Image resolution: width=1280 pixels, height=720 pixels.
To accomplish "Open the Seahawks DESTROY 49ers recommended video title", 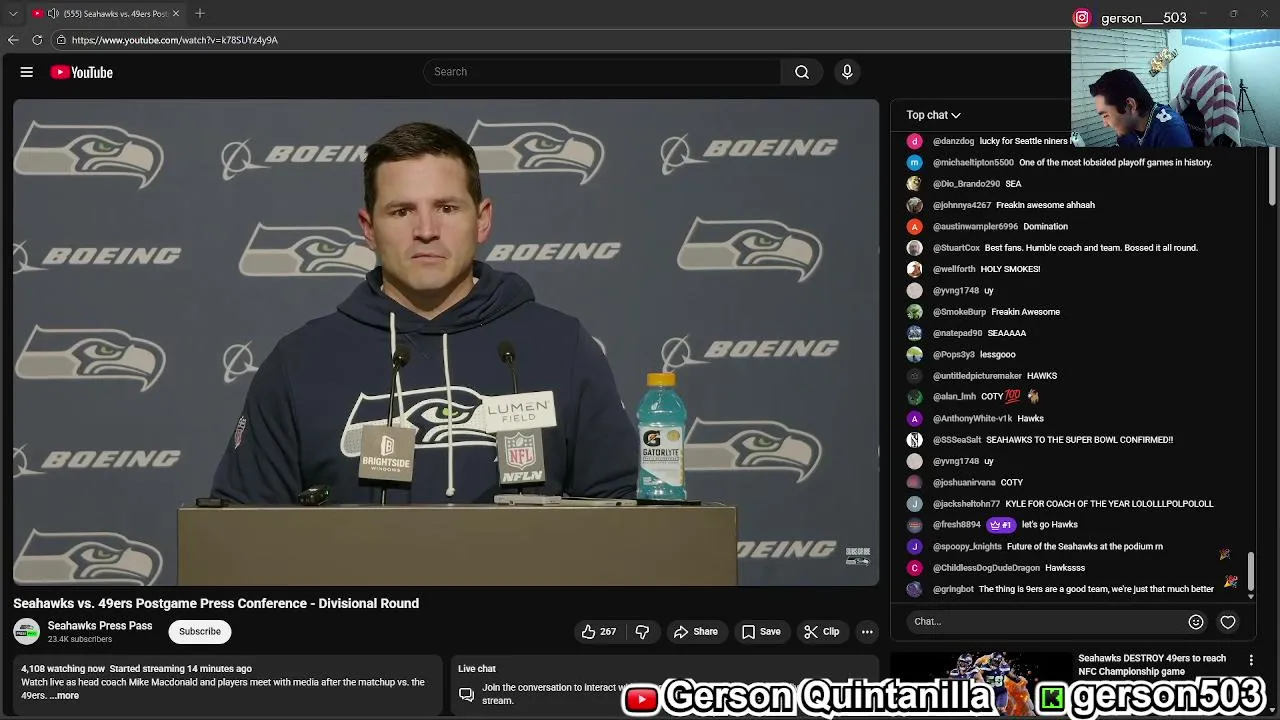I will [1151, 665].
